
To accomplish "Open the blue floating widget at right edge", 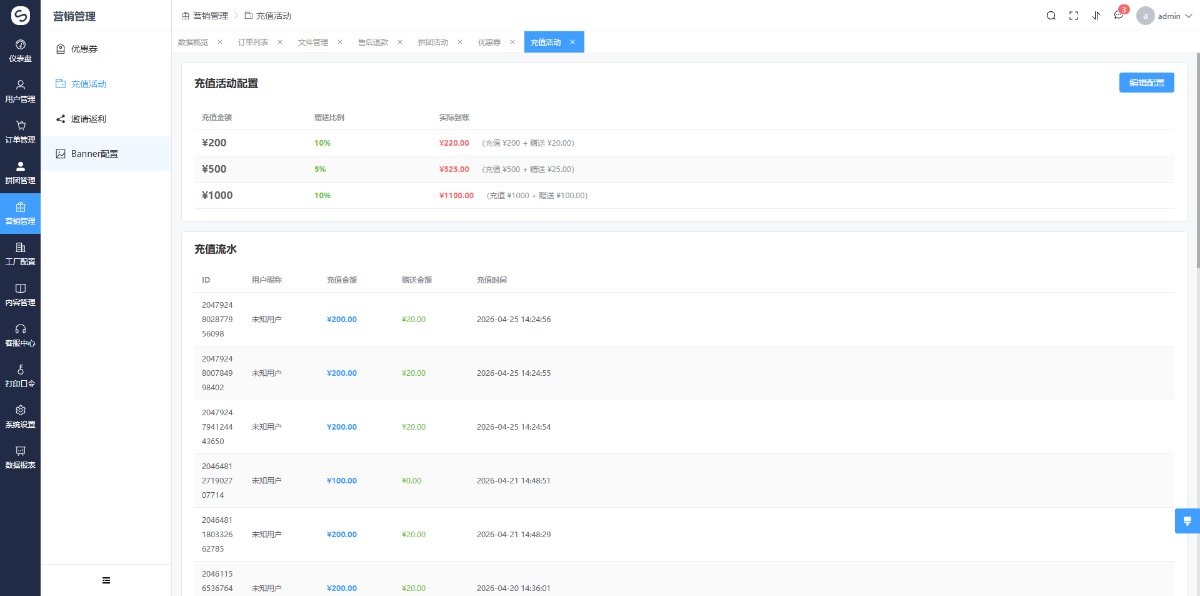I will click(1187, 521).
